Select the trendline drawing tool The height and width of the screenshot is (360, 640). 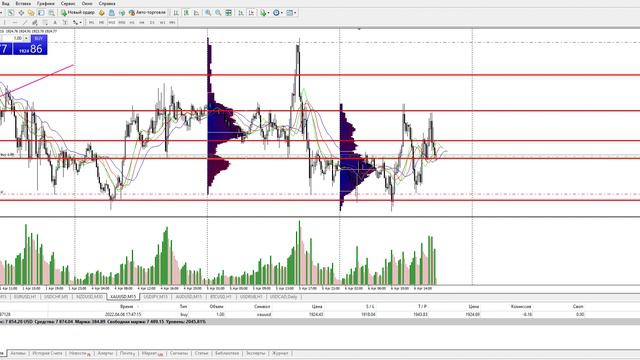24,22
